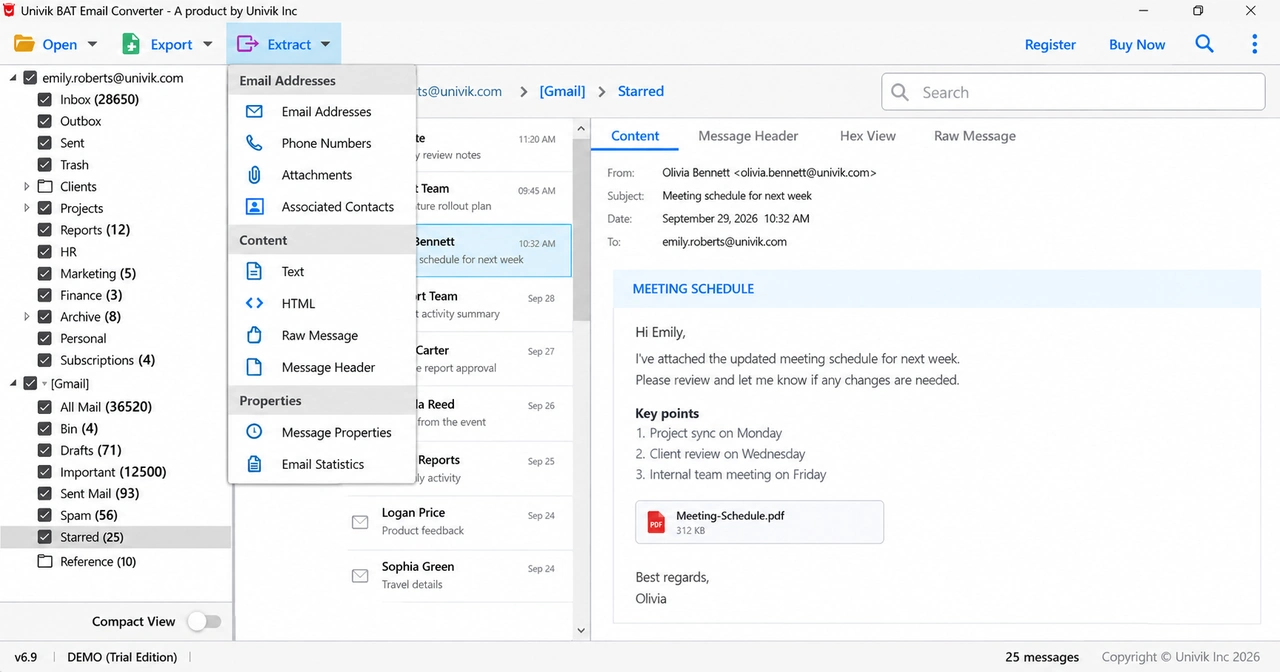Uncheck the Outbox folder checkbox
The height and width of the screenshot is (672, 1280).
[45, 121]
